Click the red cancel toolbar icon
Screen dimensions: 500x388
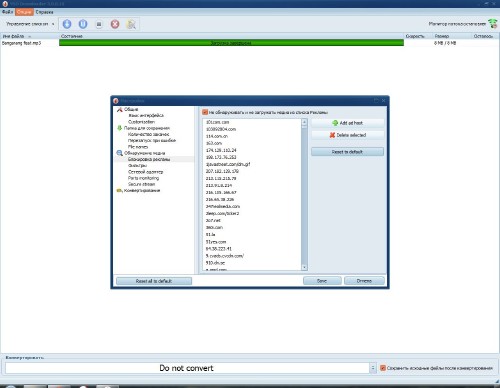(x=115, y=24)
